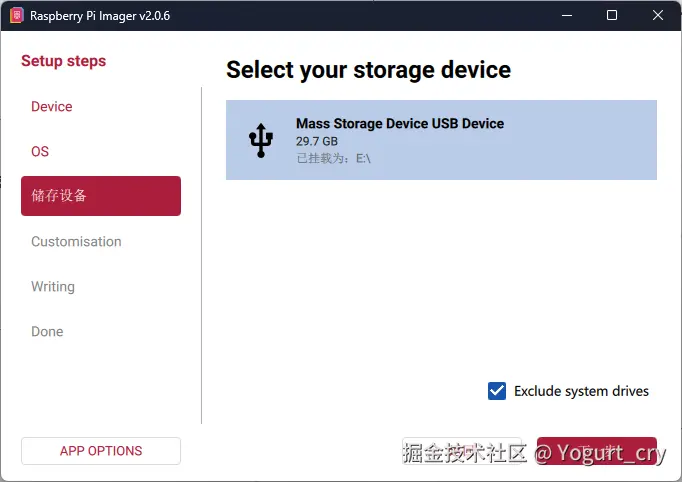Click the Raspberry Pi Imager logo icon
682x482 pixels.
pyautogui.click(x=16, y=16)
